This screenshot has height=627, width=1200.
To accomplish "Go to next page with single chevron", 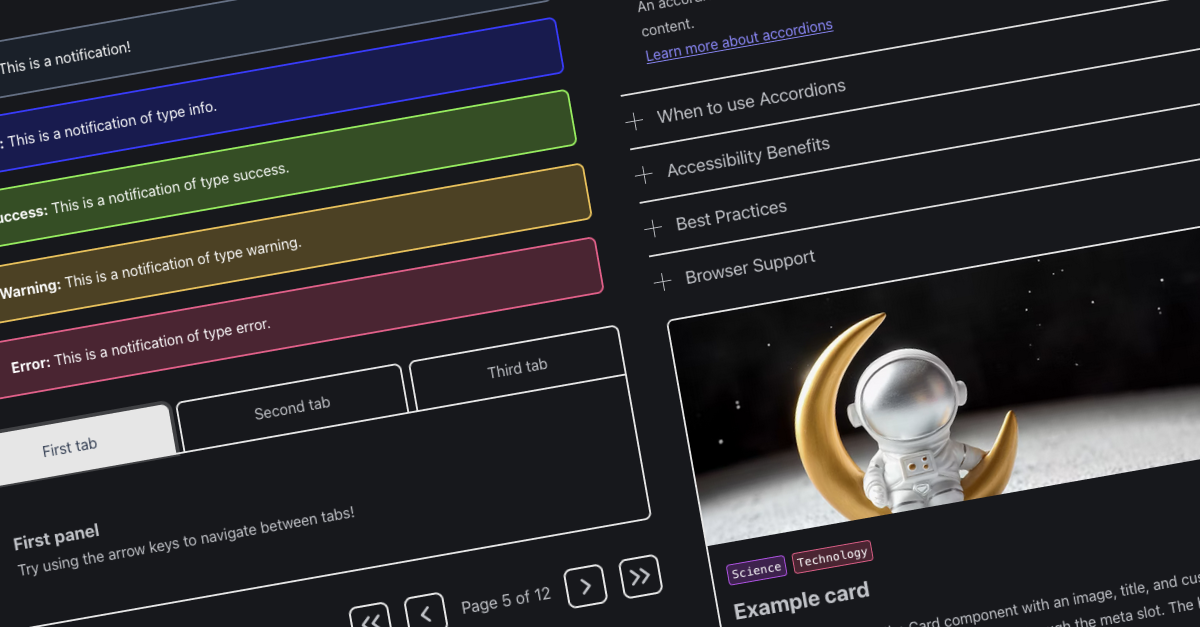I will coord(585,586).
